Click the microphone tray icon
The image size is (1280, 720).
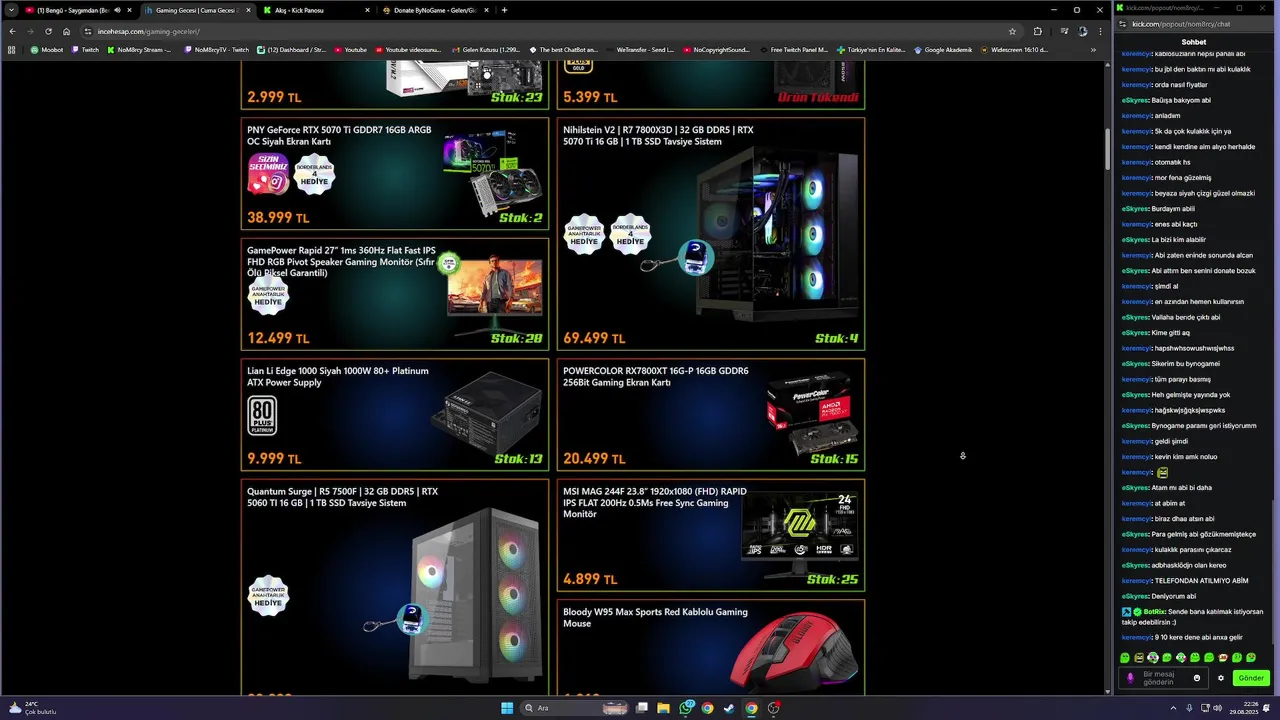1187,708
